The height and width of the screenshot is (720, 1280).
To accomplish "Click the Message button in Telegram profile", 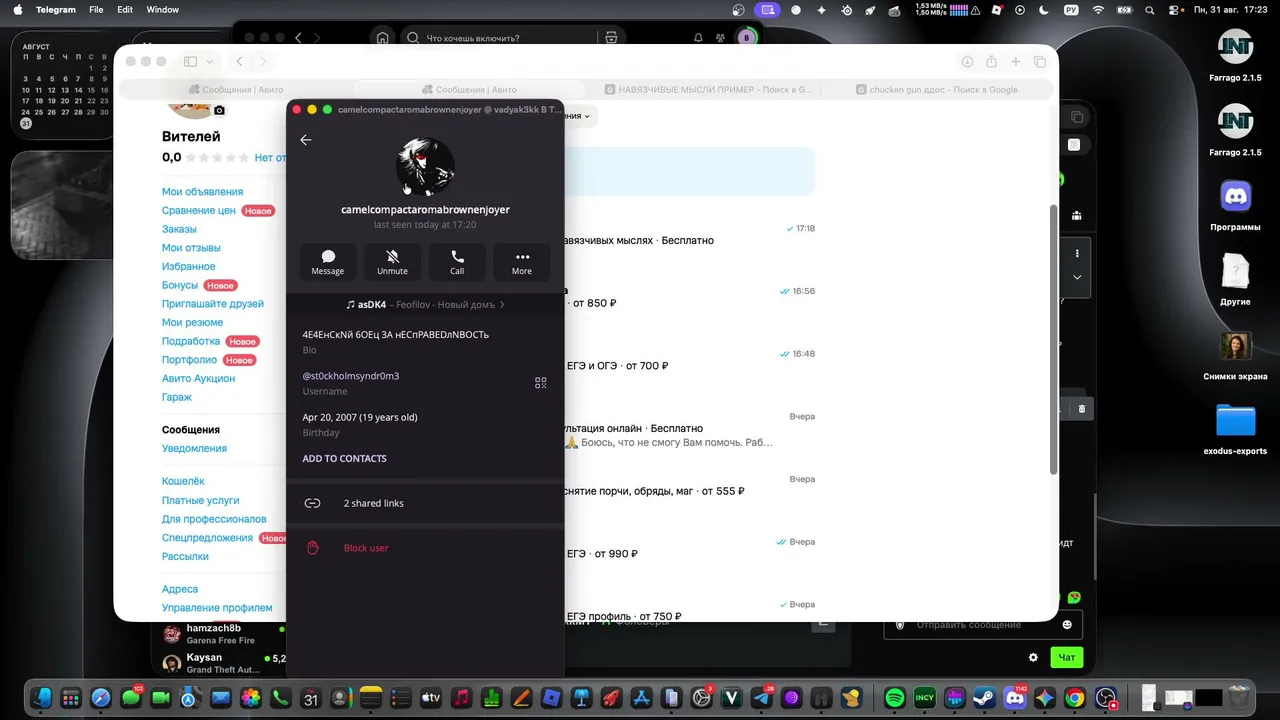I will (x=328, y=262).
